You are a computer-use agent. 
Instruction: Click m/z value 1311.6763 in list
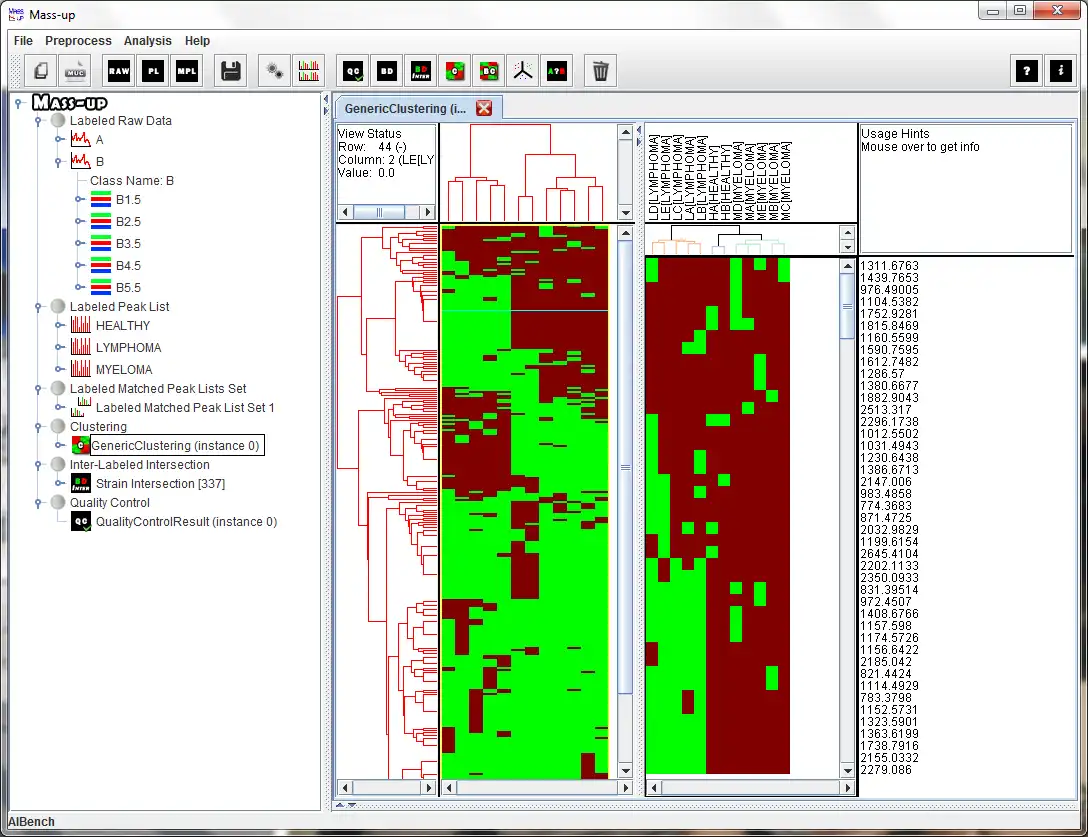pos(890,266)
